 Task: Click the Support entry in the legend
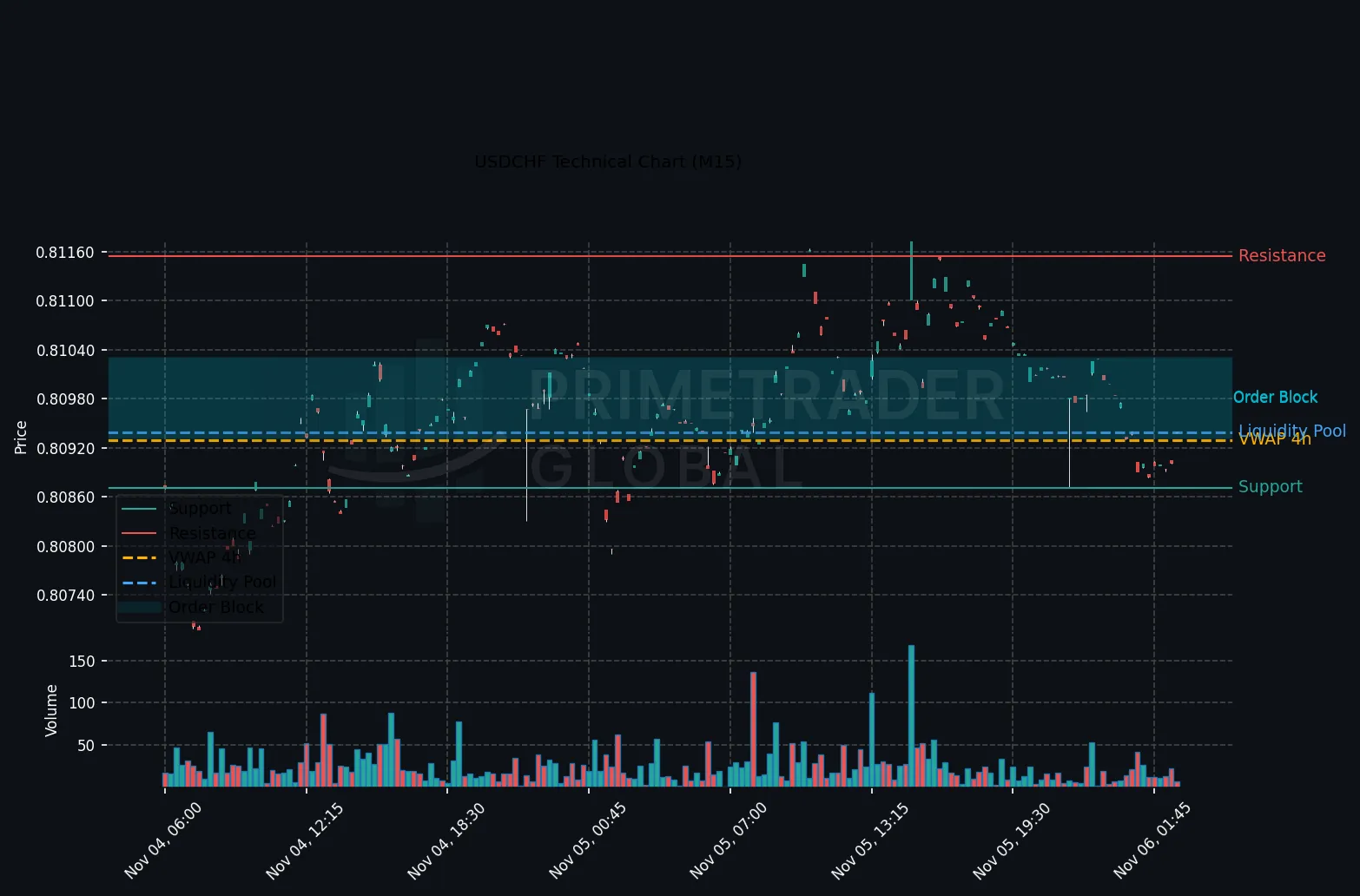point(201,509)
